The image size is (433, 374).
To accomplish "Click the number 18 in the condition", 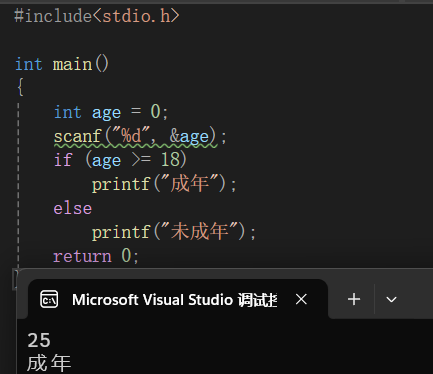I will (x=170, y=160).
